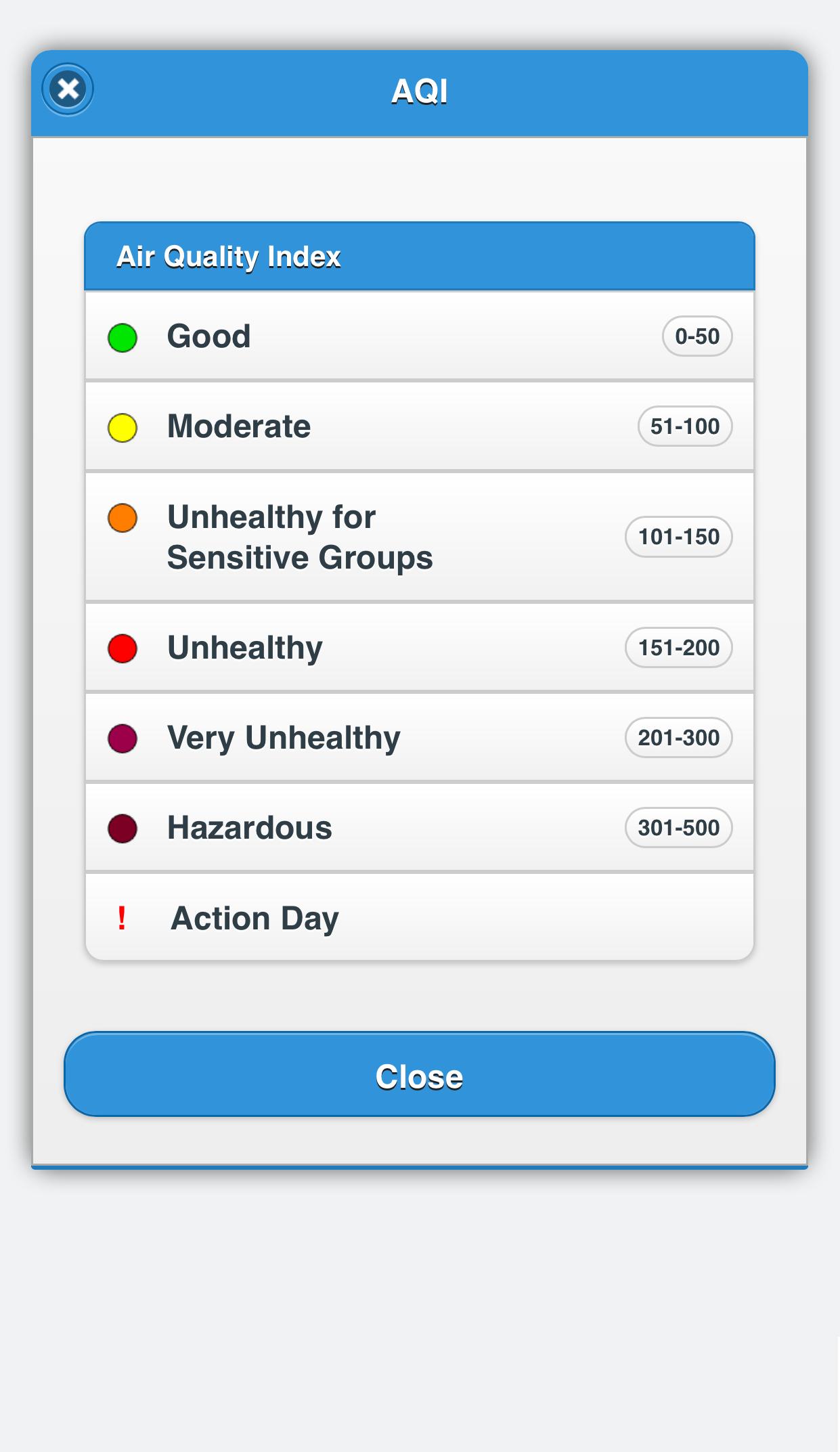Select the Good air quality row

click(x=420, y=336)
